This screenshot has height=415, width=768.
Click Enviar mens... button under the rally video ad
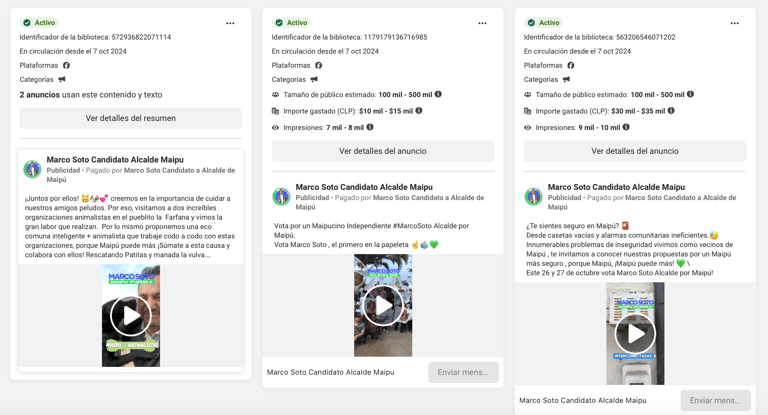[x=463, y=372]
